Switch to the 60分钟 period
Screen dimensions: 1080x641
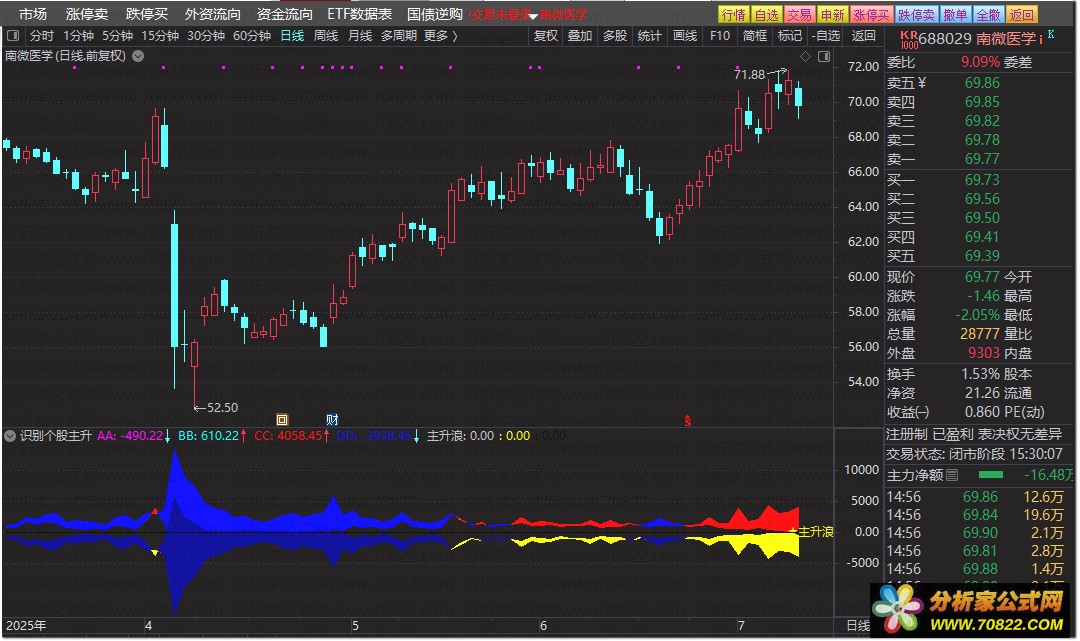pyautogui.click(x=252, y=35)
